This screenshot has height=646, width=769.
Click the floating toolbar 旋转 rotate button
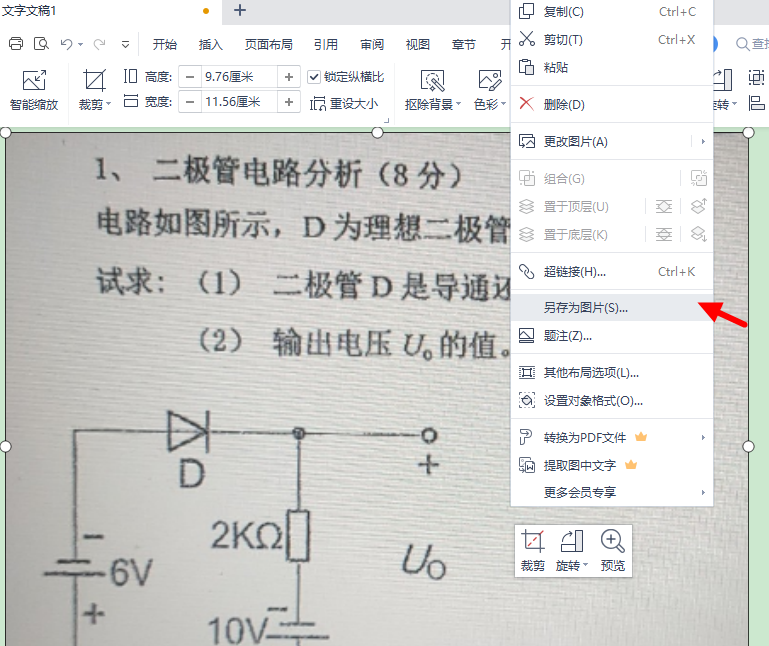pos(572,550)
